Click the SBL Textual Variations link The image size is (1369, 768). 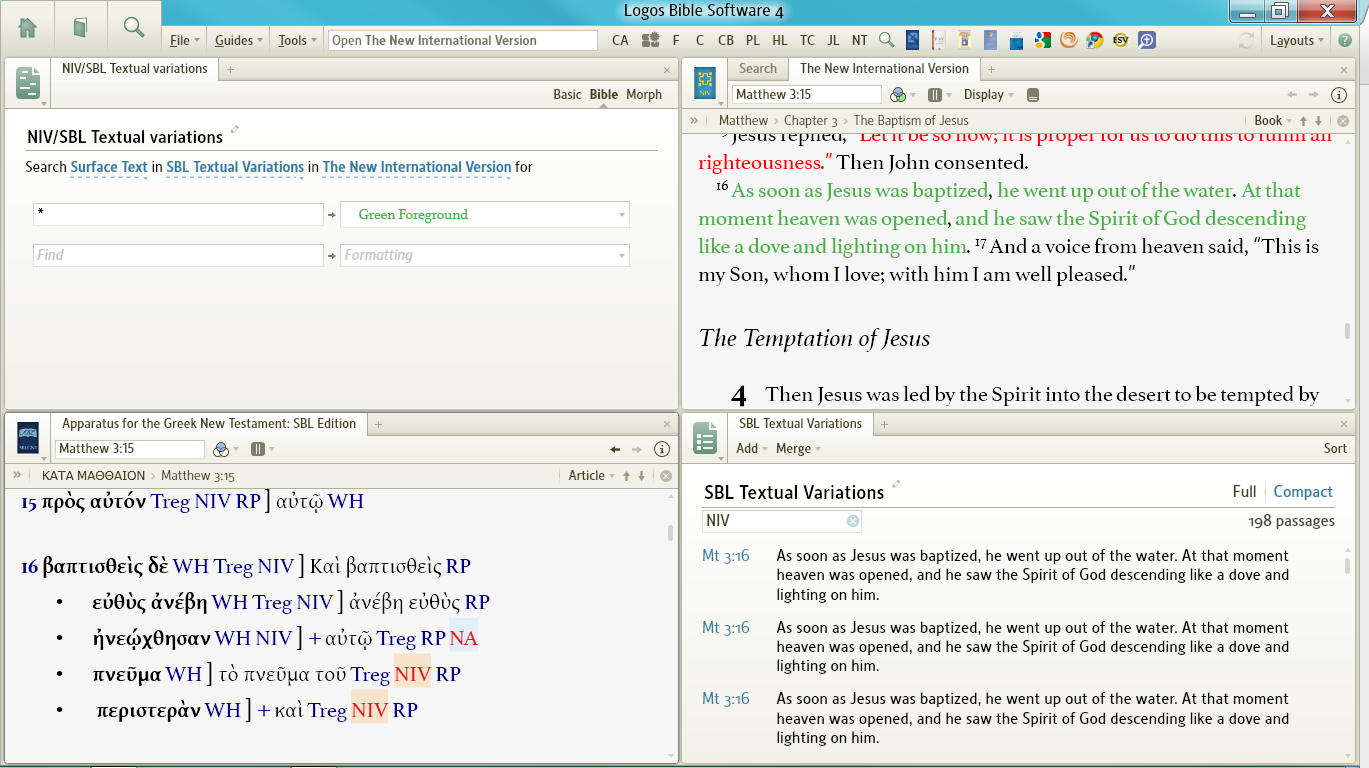pyautogui.click(x=235, y=168)
